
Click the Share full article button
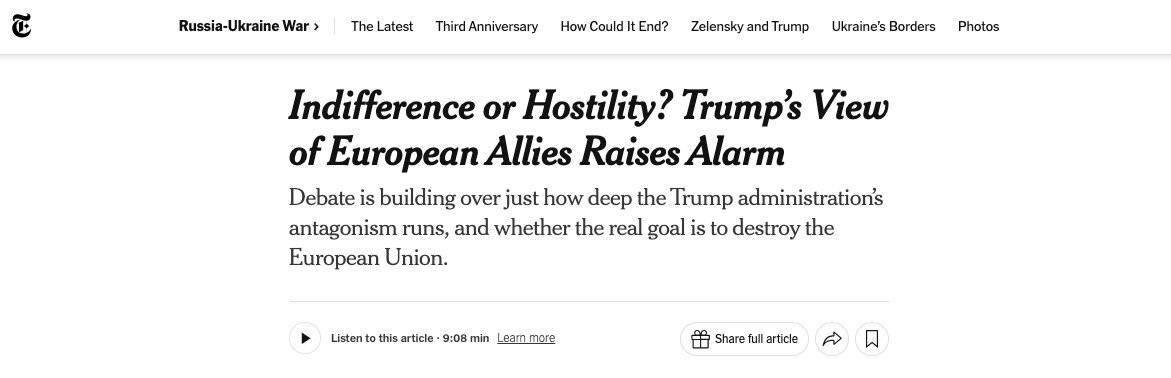pyautogui.click(x=744, y=339)
